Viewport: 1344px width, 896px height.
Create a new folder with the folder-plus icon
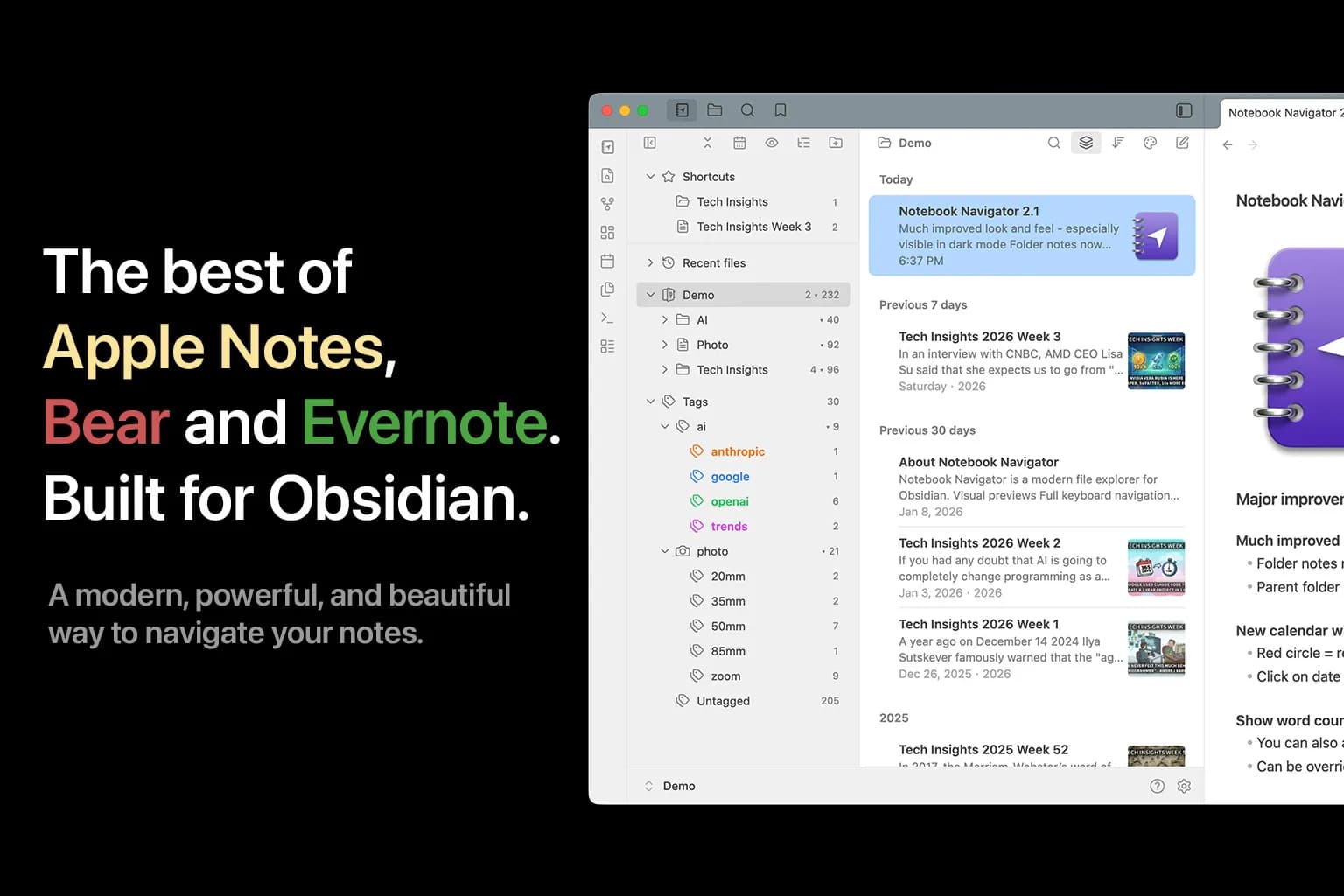click(836, 143)
